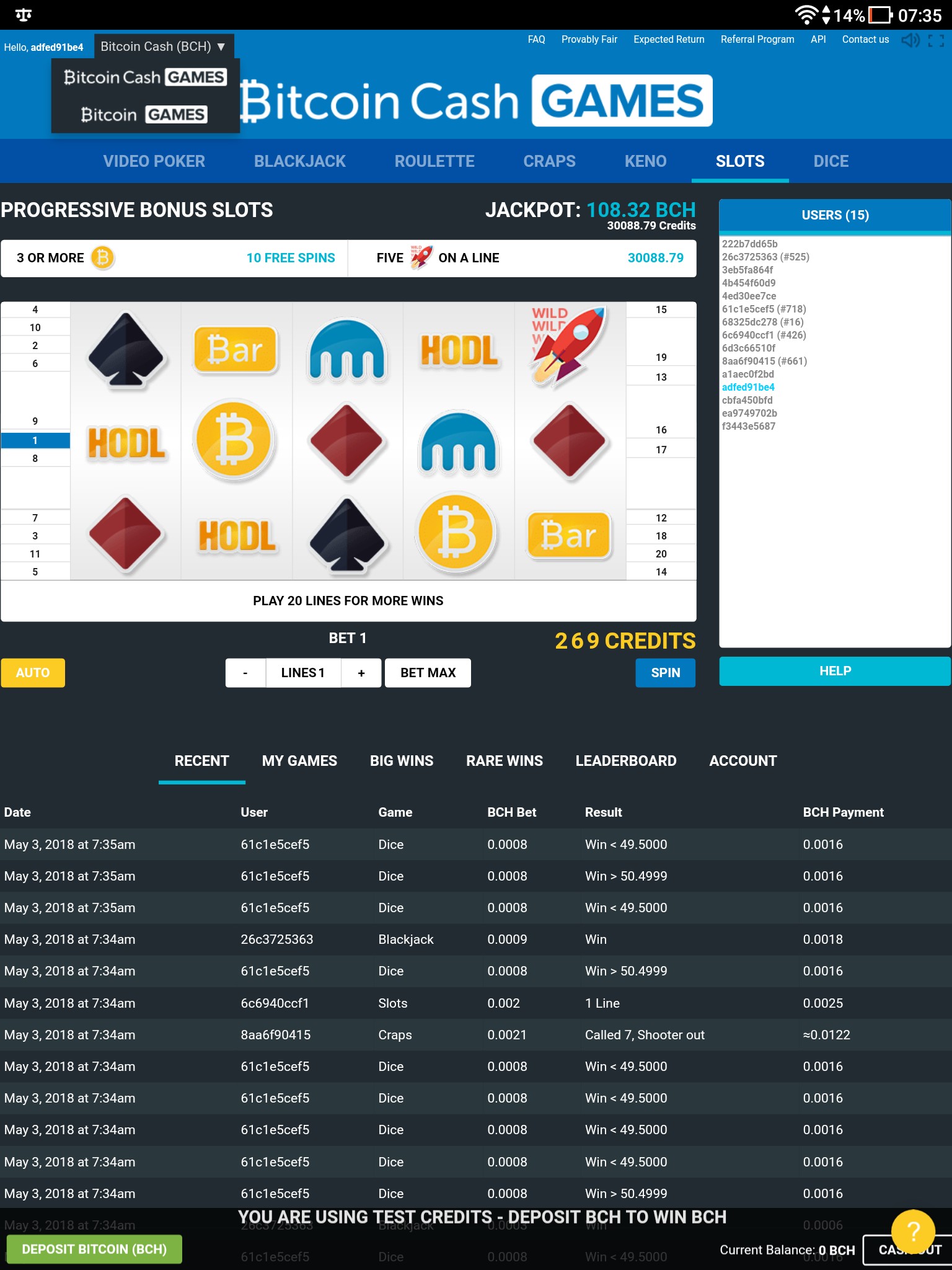Show the Big Wins tab

point(402,761)
